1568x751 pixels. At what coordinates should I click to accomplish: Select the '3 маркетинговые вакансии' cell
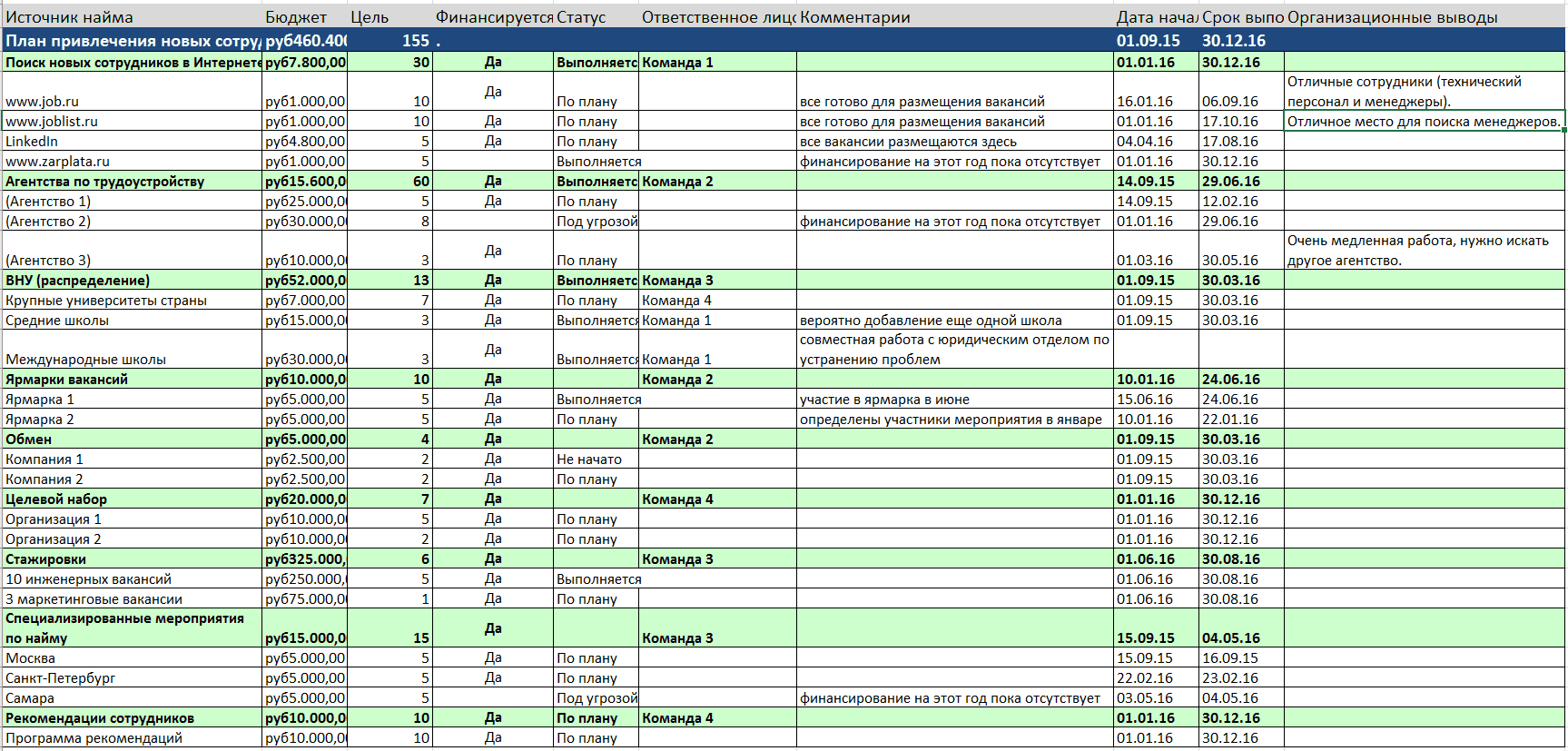pos(132,598)
